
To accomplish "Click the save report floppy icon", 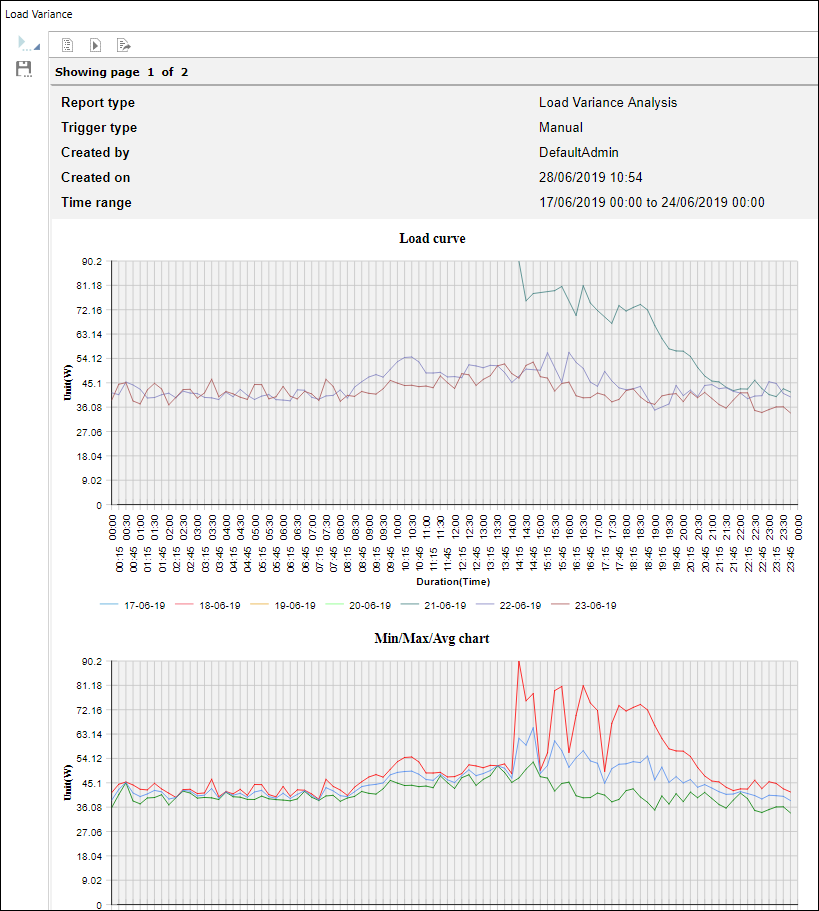I will [24, 69].
